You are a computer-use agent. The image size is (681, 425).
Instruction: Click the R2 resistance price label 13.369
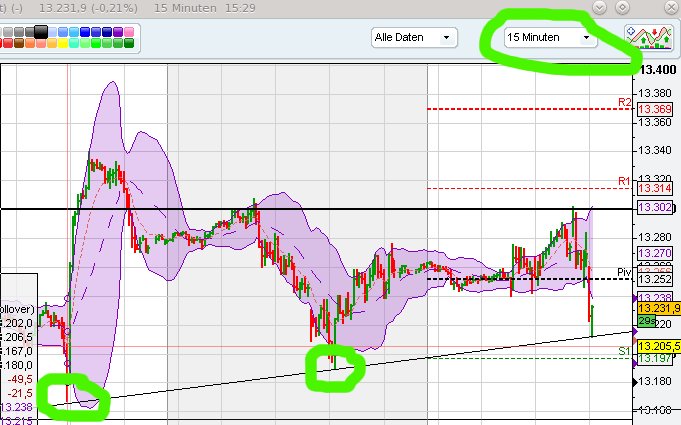[x=655, y=109]
